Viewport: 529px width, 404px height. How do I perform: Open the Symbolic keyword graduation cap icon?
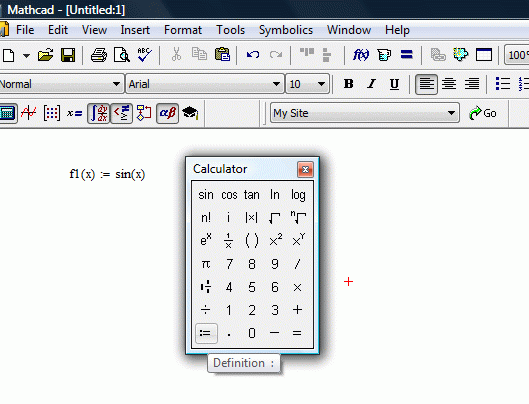pyautogui.click(x=190, y=113)
